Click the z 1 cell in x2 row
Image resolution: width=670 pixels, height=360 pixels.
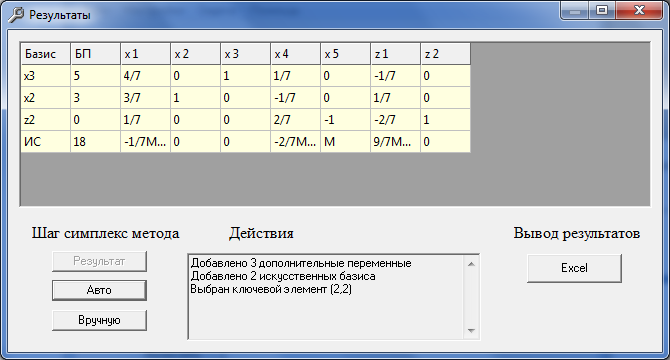point(395,98)
